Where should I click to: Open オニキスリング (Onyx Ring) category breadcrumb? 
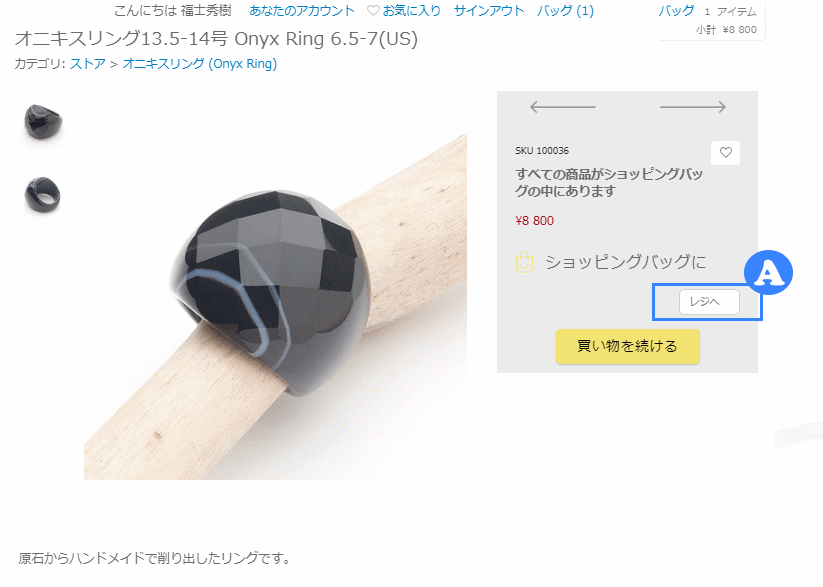click(x=199, y=64)
